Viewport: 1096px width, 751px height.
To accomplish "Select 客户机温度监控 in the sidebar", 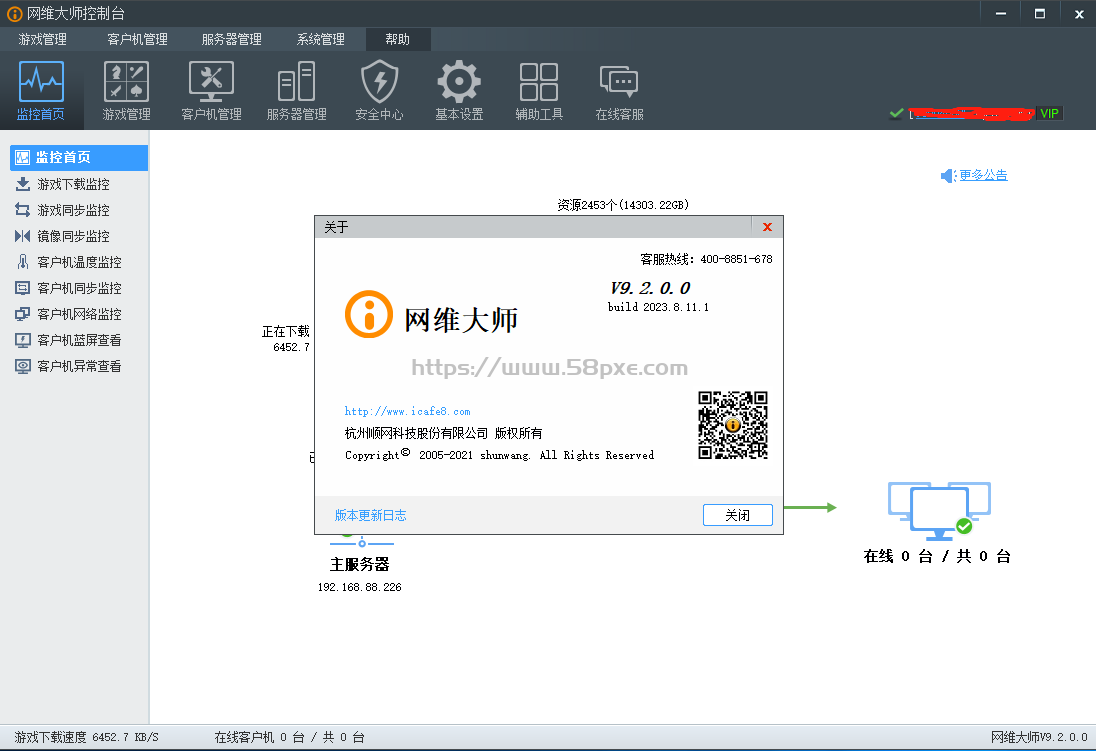I will tap(79, 262).
